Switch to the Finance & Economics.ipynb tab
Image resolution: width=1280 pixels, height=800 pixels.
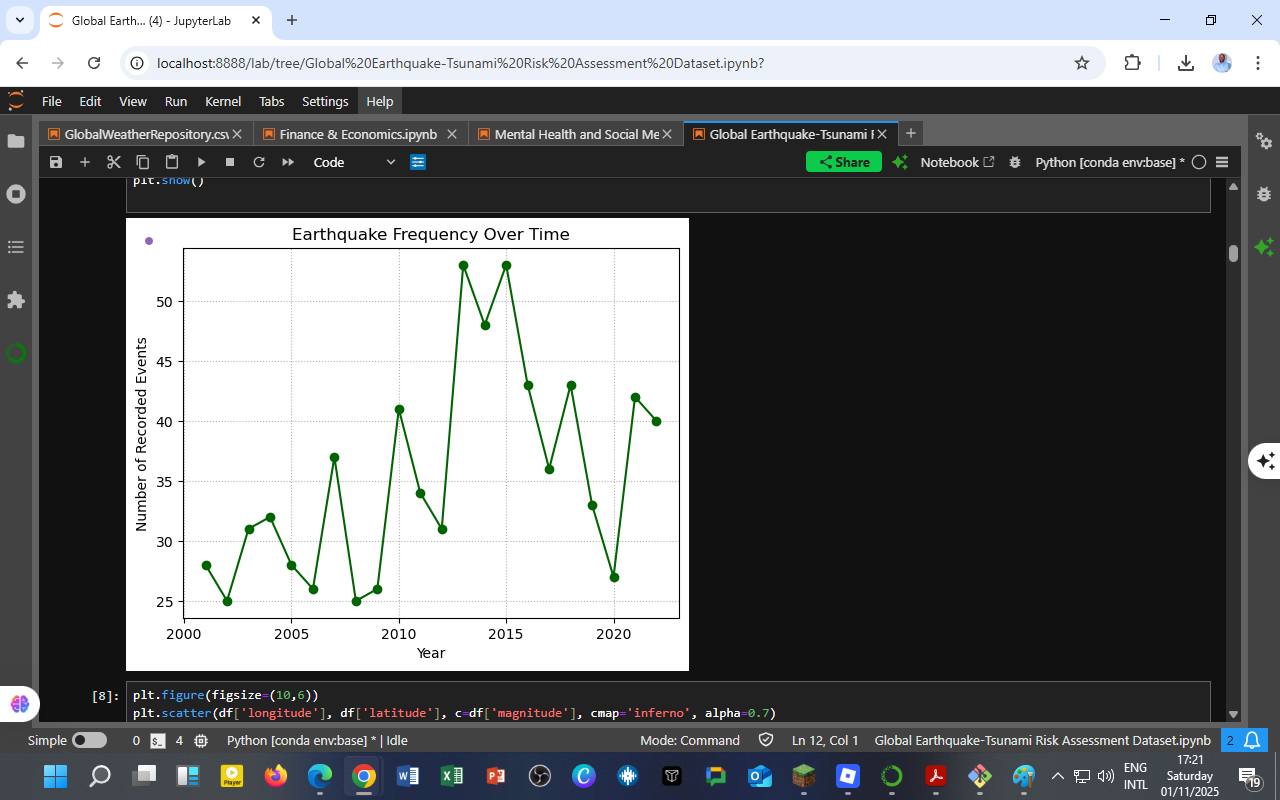(357, 134)
